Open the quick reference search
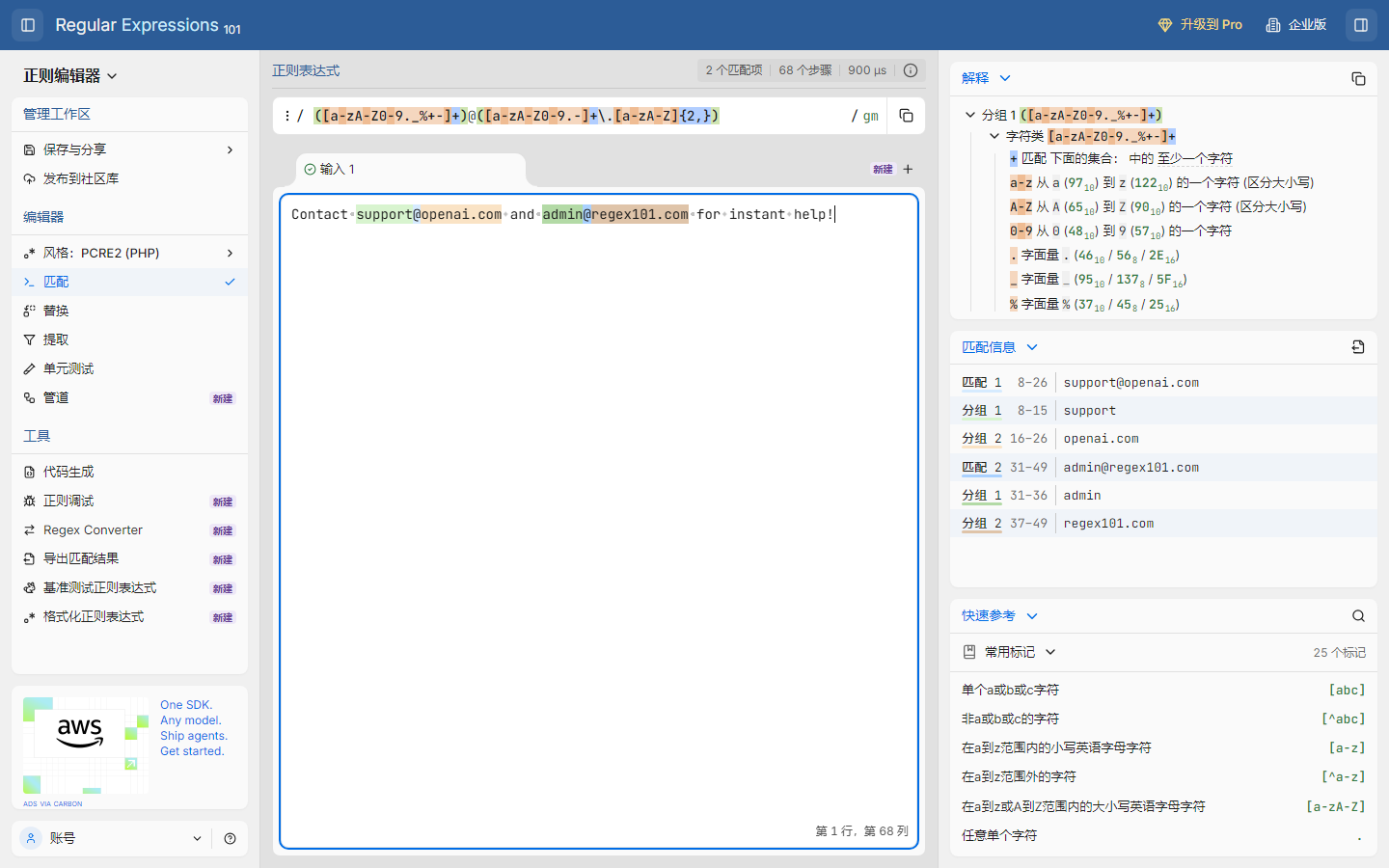 (1358, 616)
